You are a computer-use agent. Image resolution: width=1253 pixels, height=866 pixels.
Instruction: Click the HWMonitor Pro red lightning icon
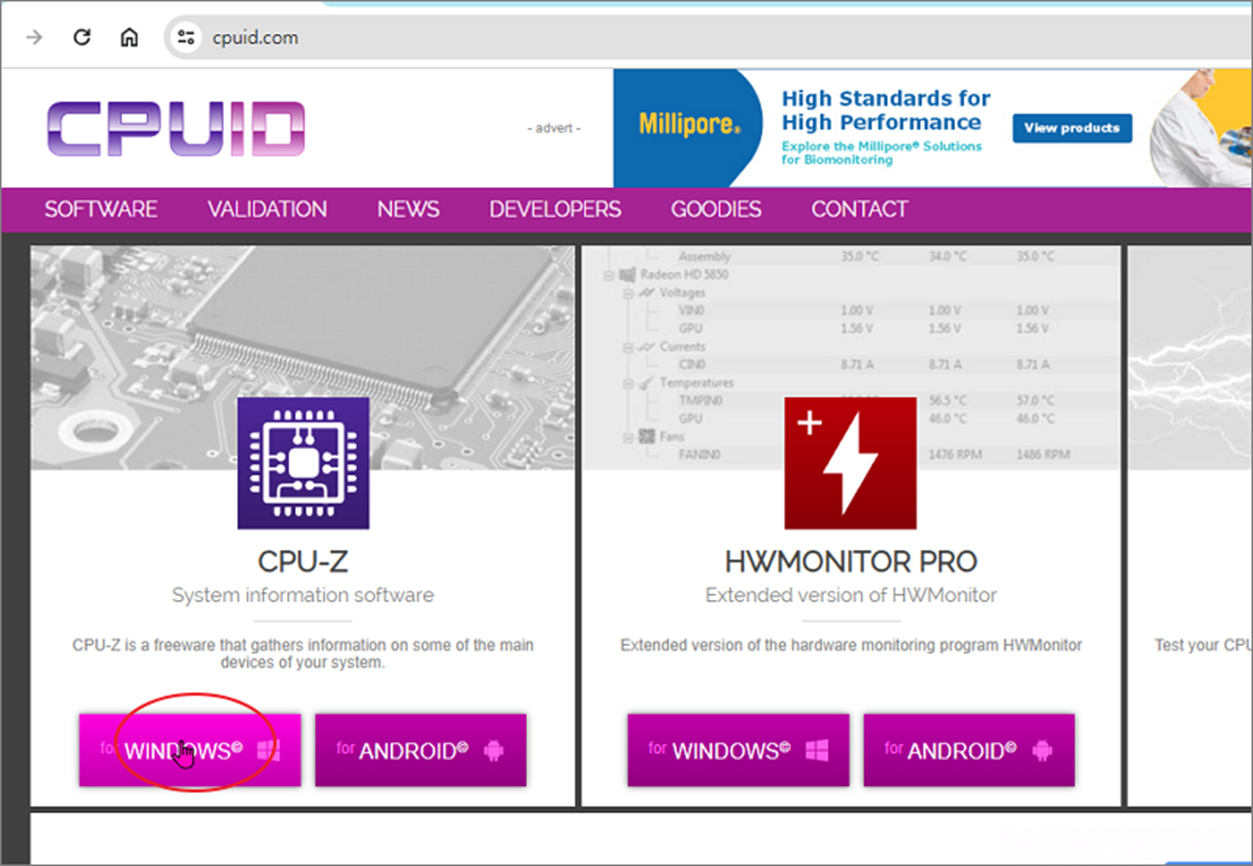point(851,463)
